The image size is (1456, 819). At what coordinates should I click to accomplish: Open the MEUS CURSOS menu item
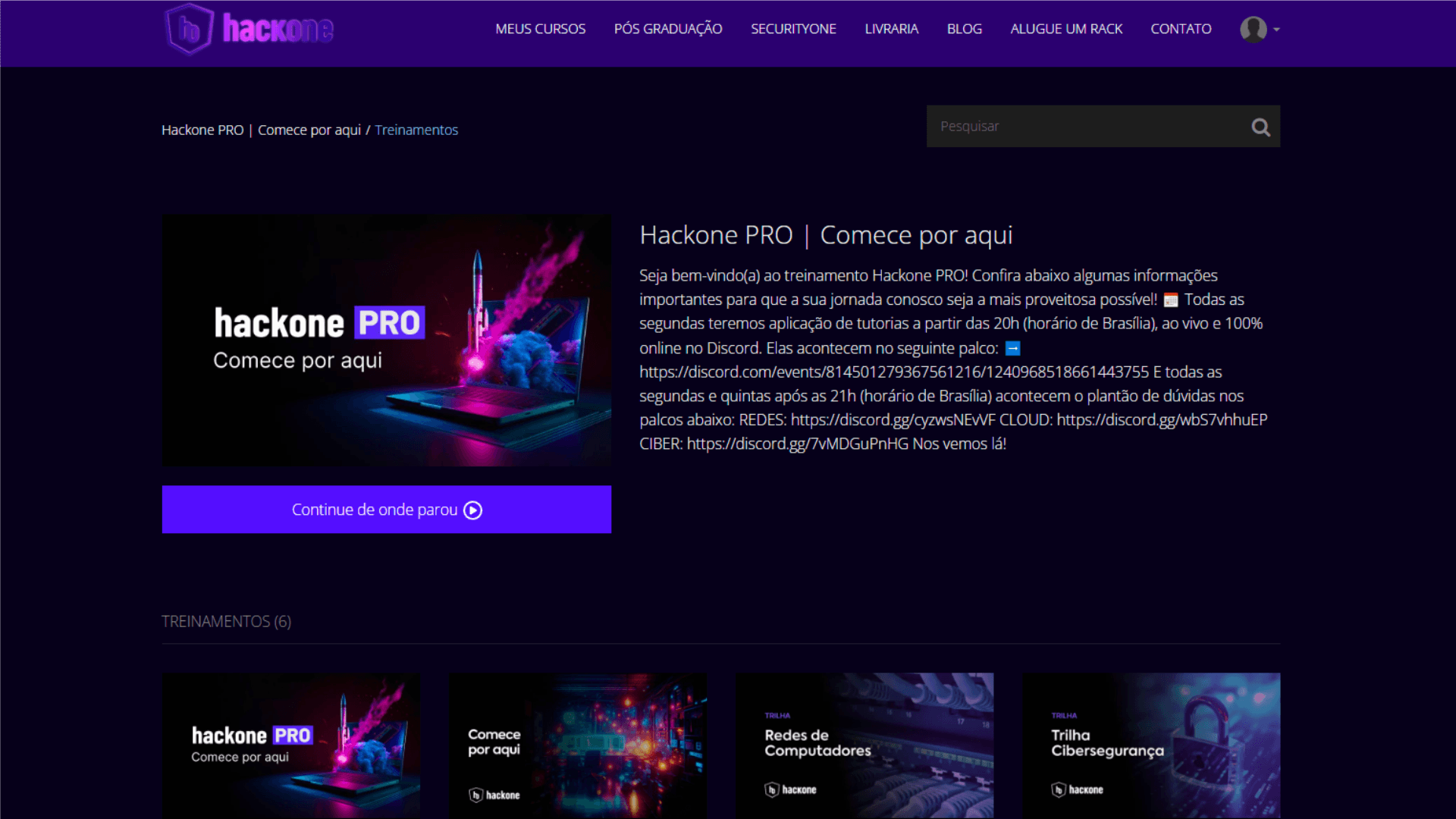coord(540,29)
